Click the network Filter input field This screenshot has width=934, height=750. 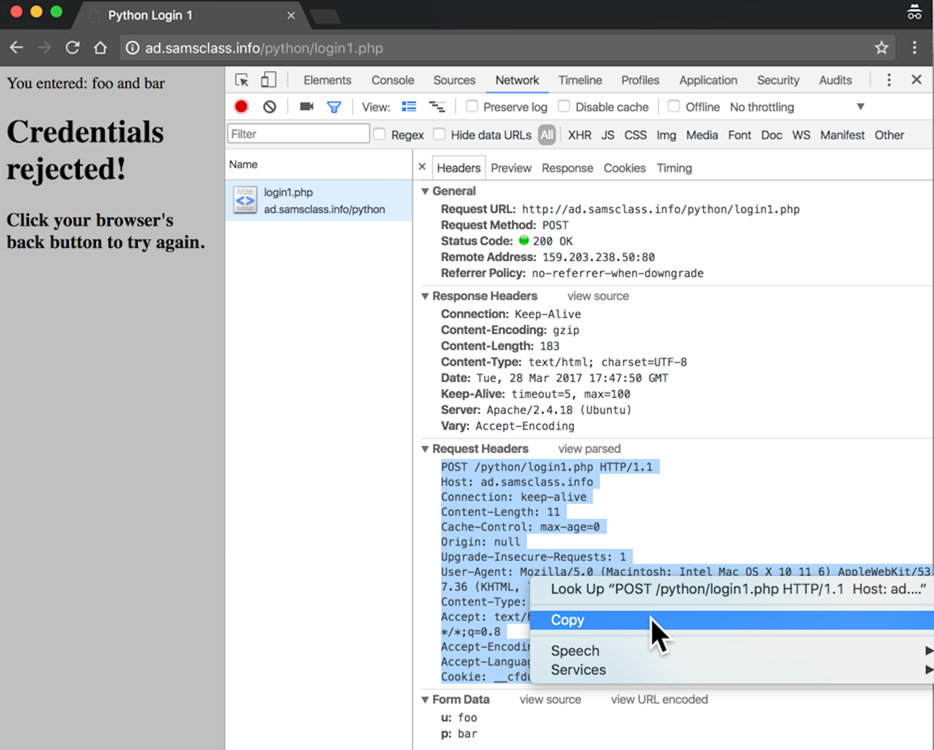pos(298,134)
